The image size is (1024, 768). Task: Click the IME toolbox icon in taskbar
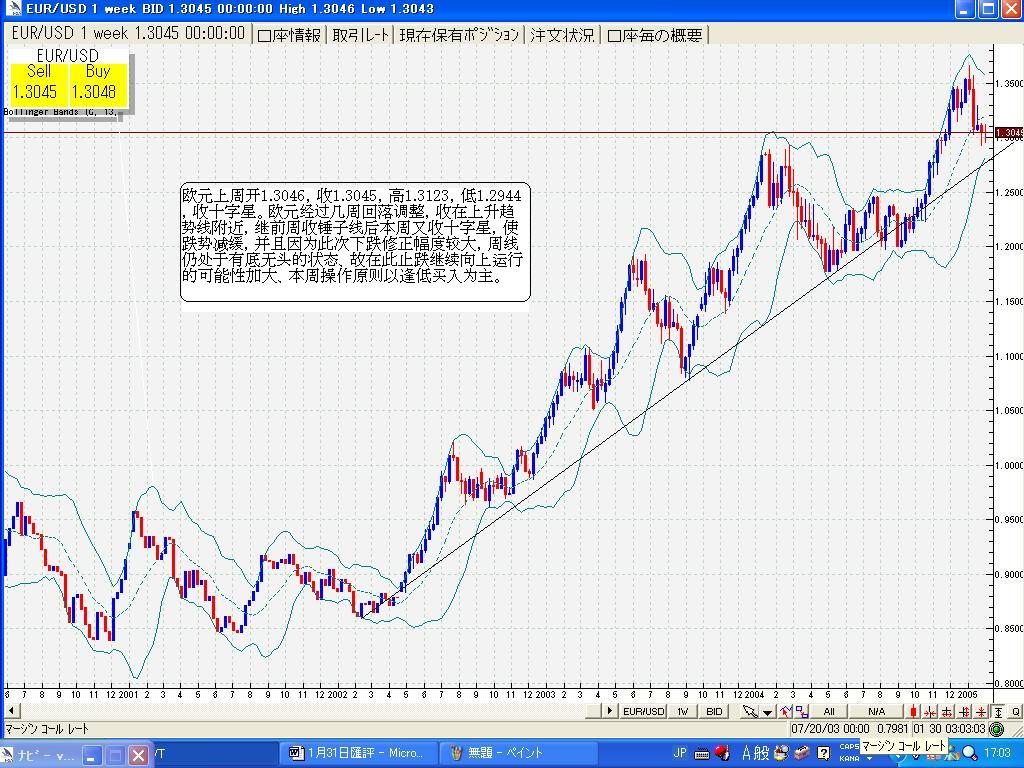(802, 753)
